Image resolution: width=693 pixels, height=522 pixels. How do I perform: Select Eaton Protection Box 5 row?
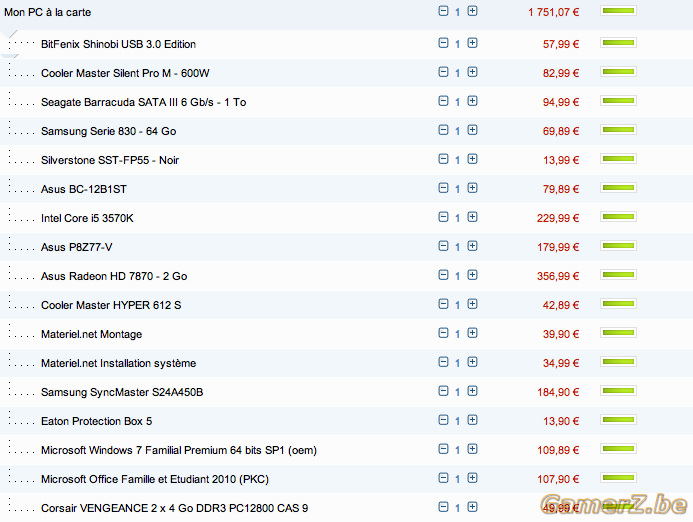click(x=346, y=421)
